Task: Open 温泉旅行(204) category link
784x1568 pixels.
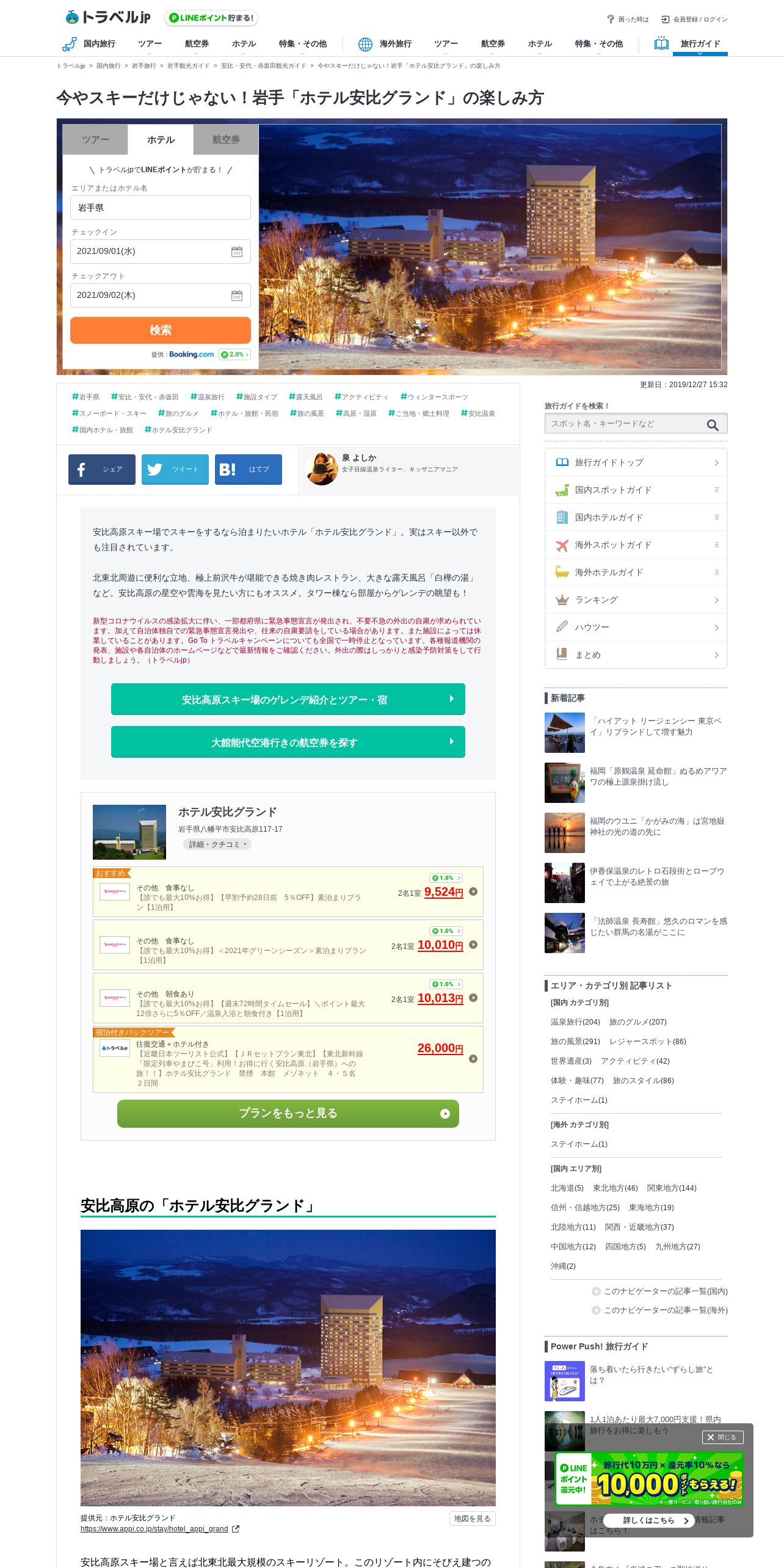Action: pyautogui.click(x=575, y=1022)
